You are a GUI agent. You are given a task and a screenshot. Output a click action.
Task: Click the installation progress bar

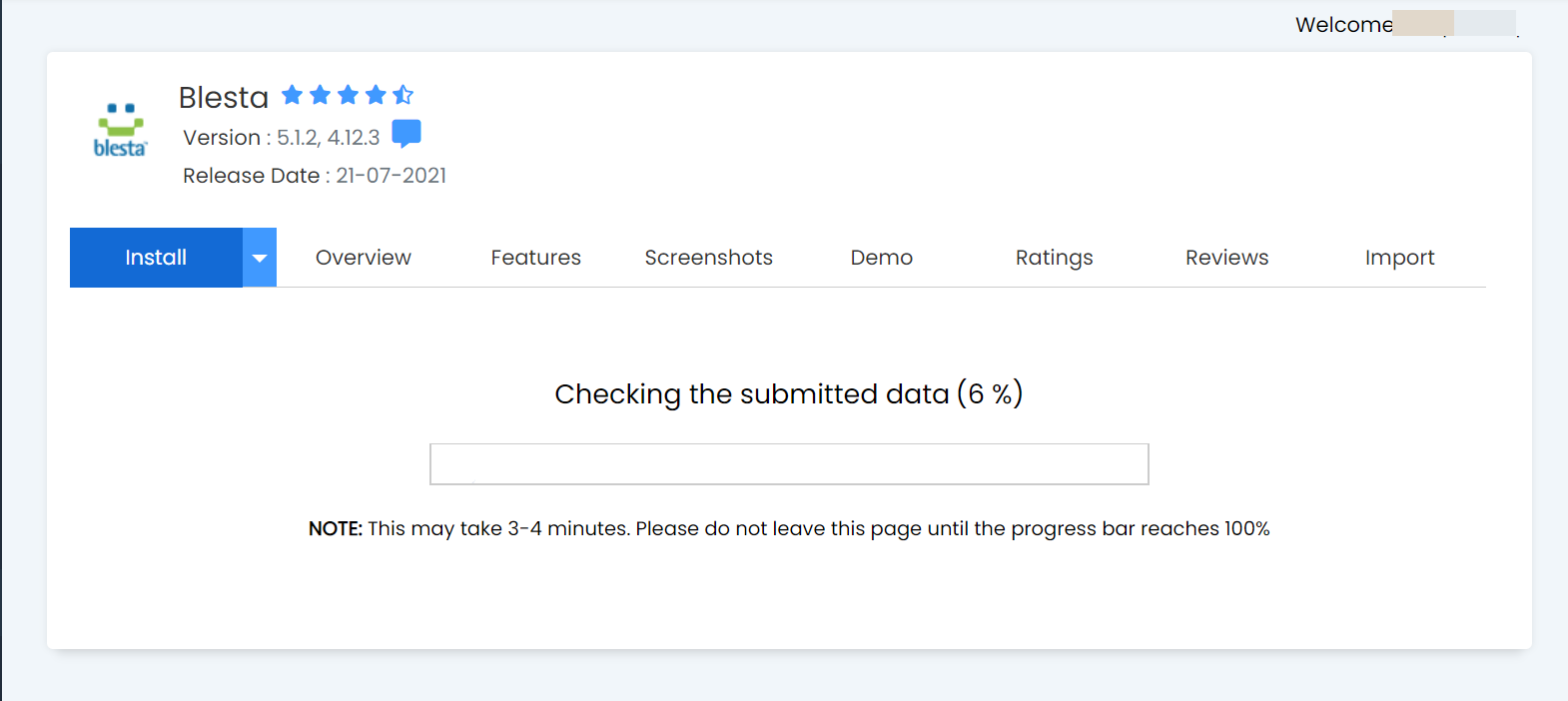tap(789, 464)
